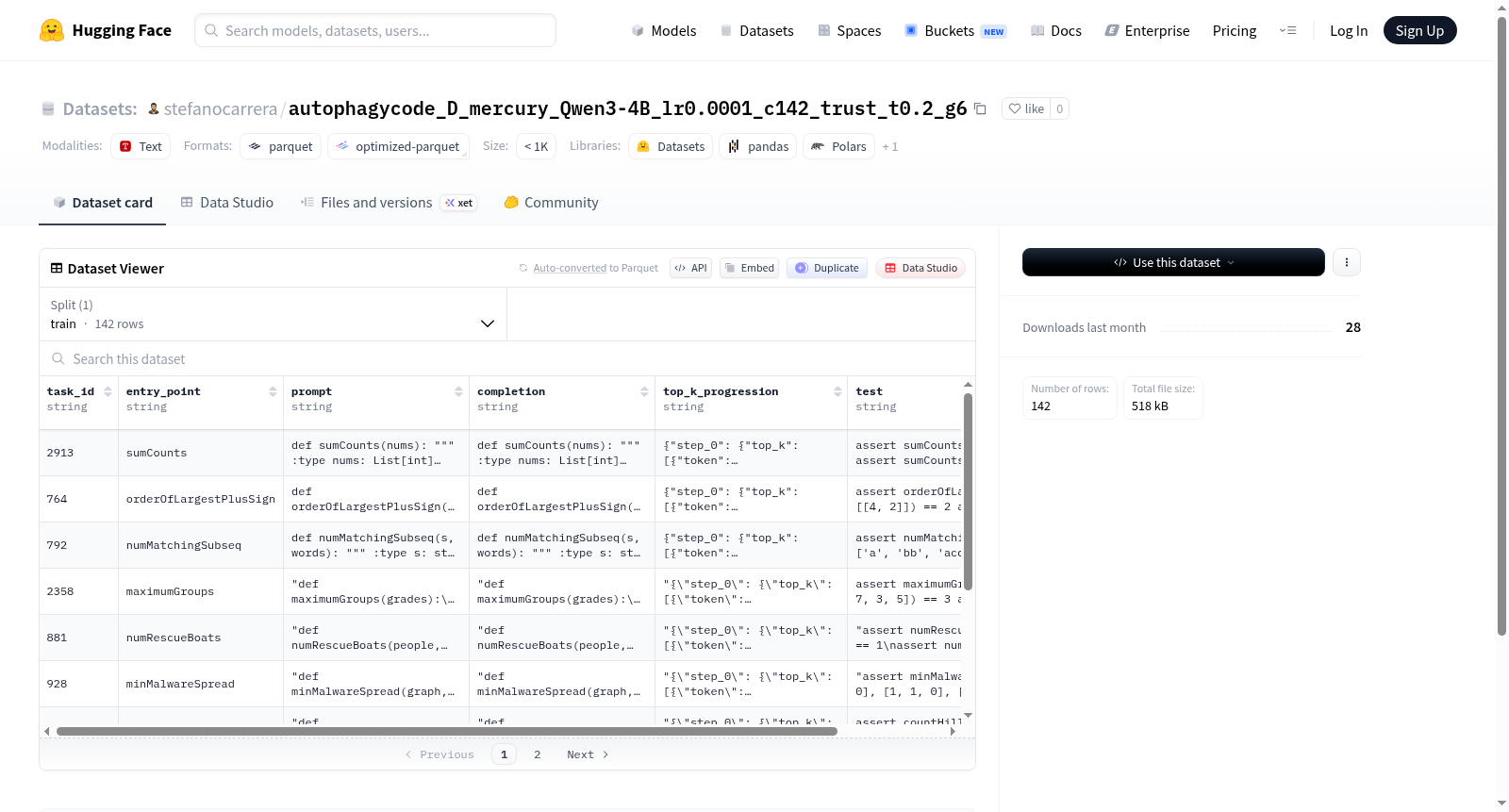The width and height of the screenshot is (1509, 812).
Task: Click the dataset viewer table icon
Action: pos(57,269)
